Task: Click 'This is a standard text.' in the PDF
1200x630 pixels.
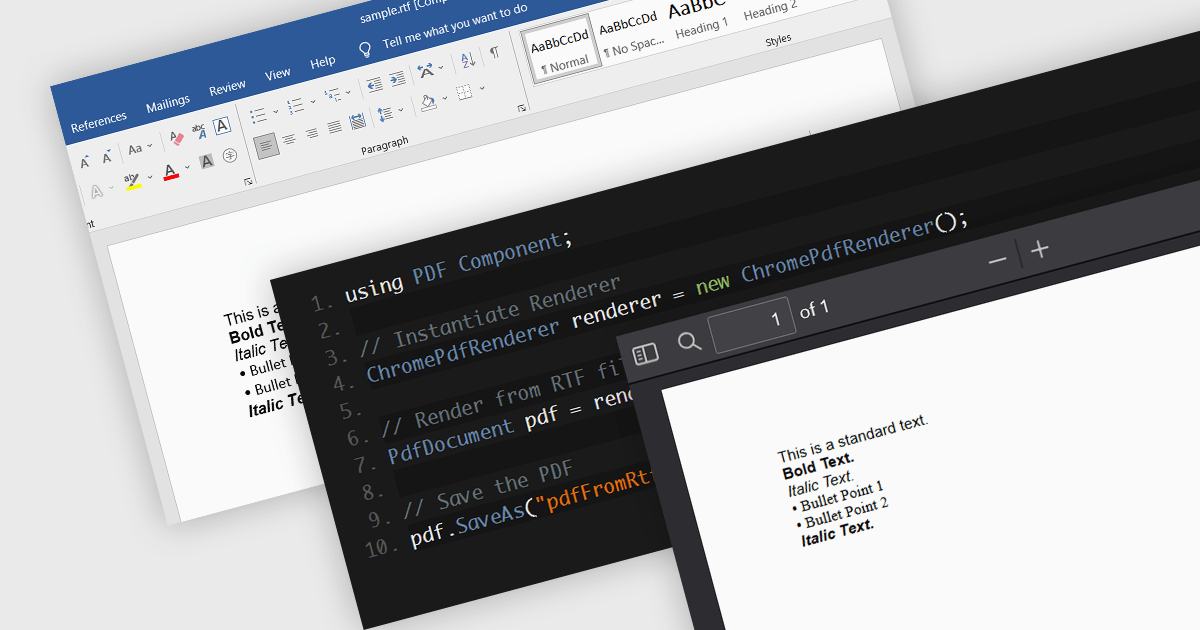Action: [x=853, y=438]
